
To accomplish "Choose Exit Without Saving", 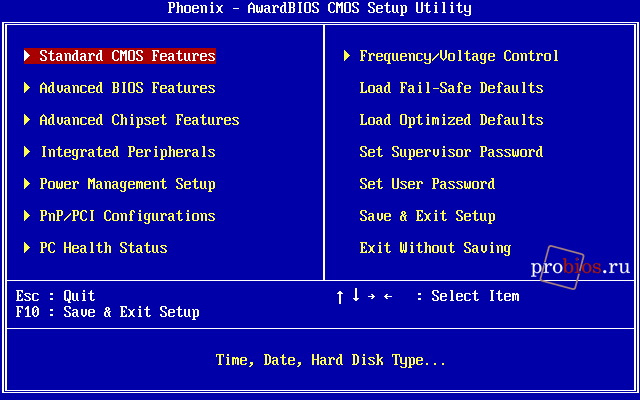I will click(x=435, y=248).
